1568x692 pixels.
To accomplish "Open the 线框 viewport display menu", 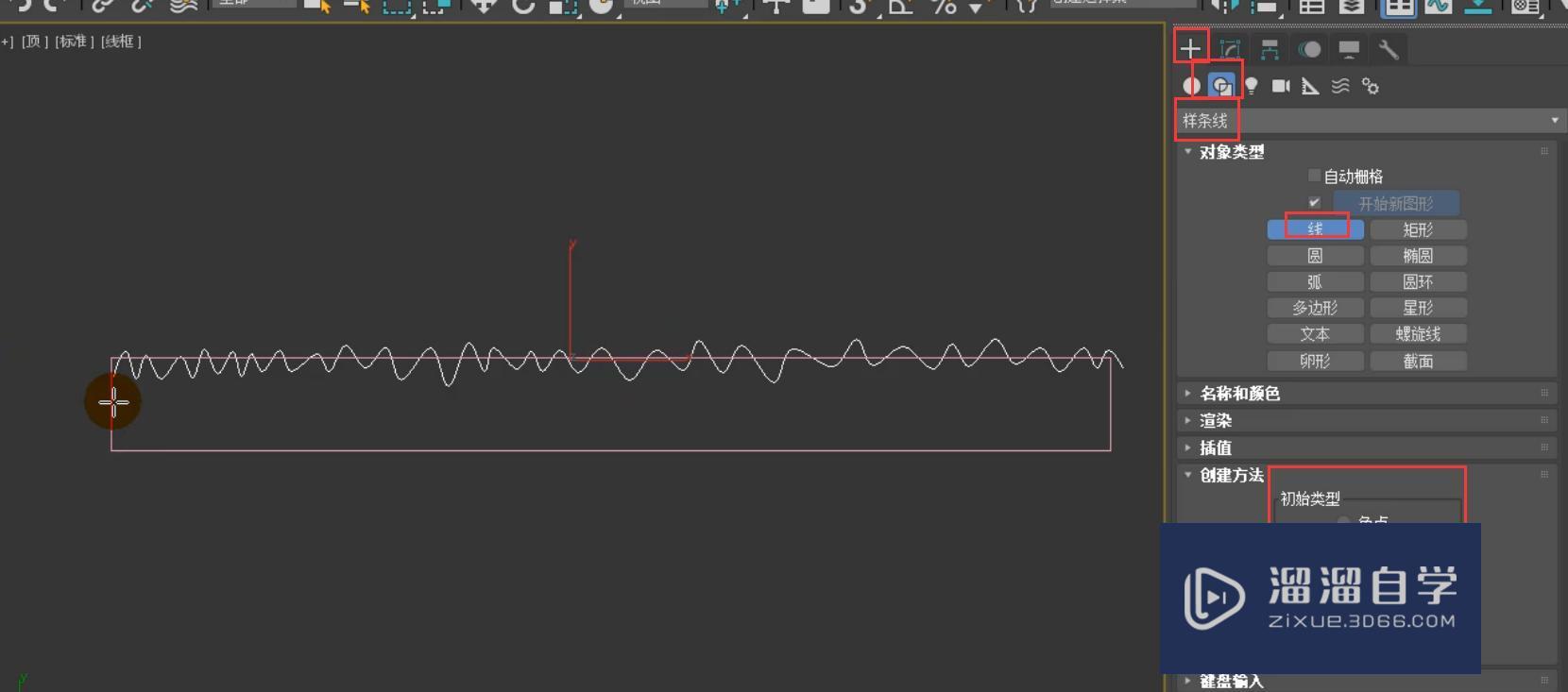I will tap(121, 42).
